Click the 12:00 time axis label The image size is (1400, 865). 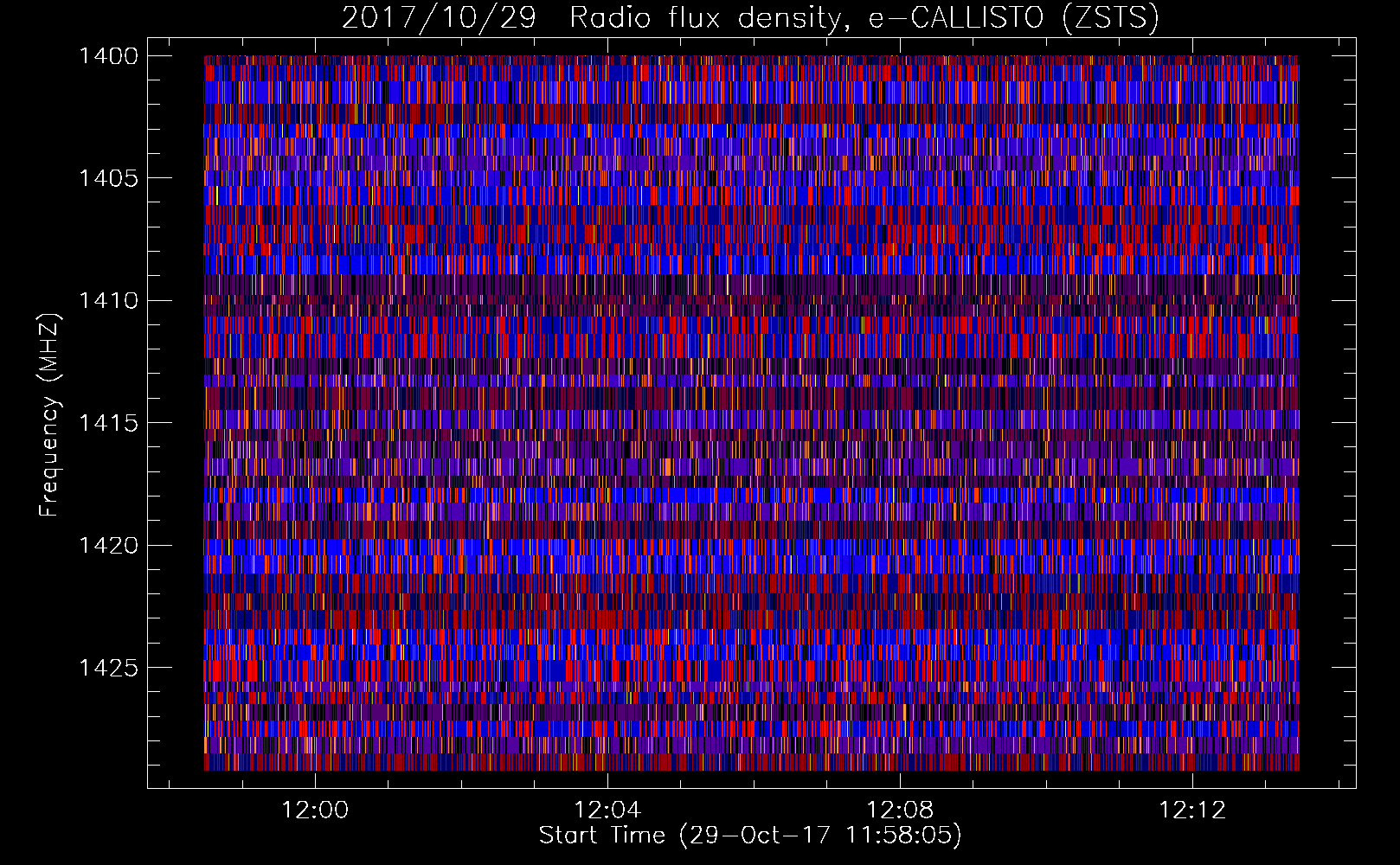point(315,811)
